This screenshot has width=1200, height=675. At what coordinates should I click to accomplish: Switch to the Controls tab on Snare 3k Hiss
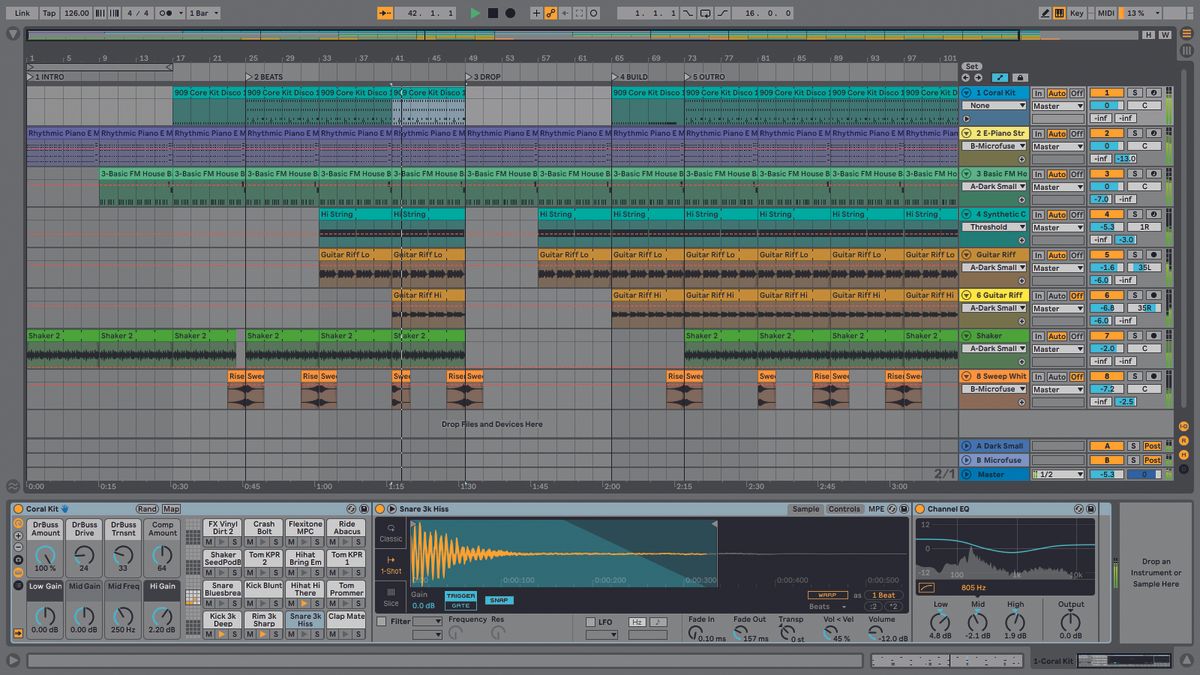click(845, 509)
